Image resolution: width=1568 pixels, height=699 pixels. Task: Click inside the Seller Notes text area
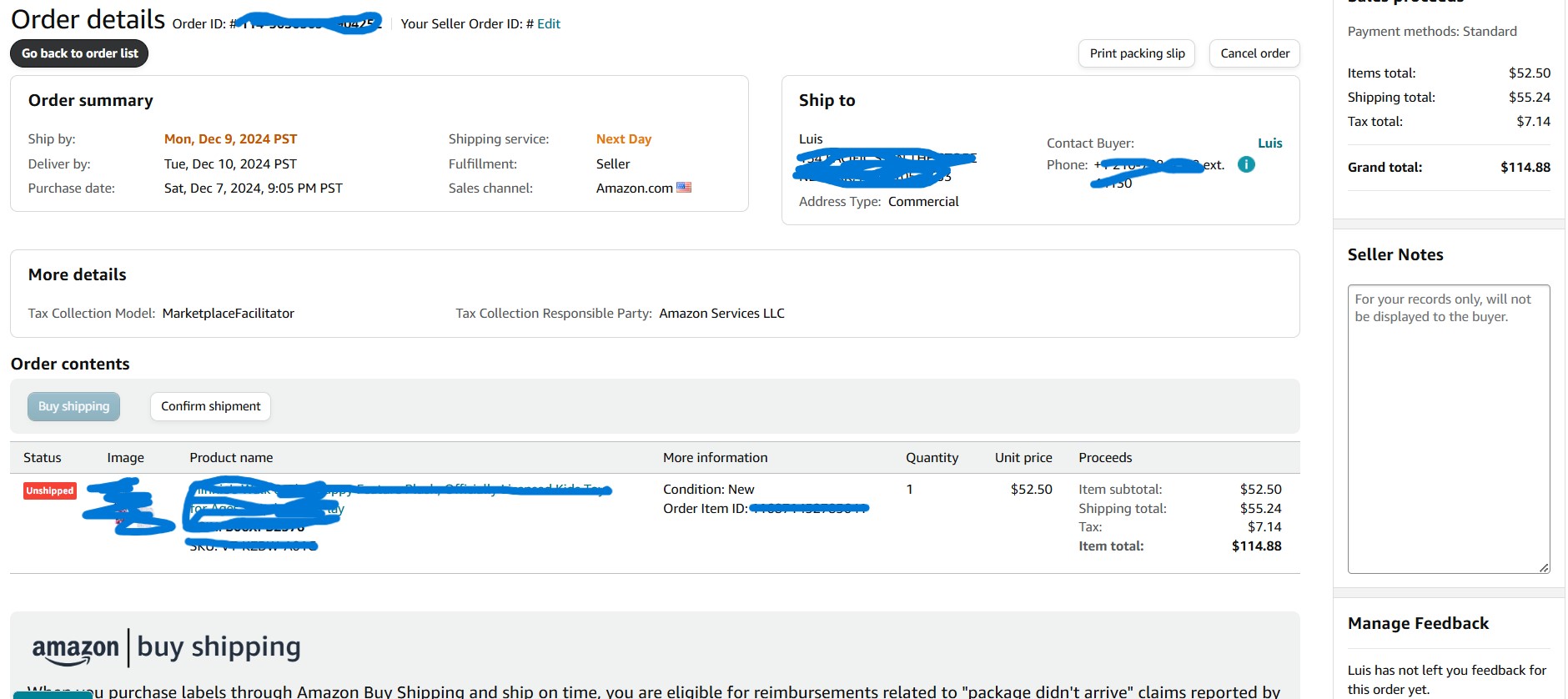click(1449, 429)
